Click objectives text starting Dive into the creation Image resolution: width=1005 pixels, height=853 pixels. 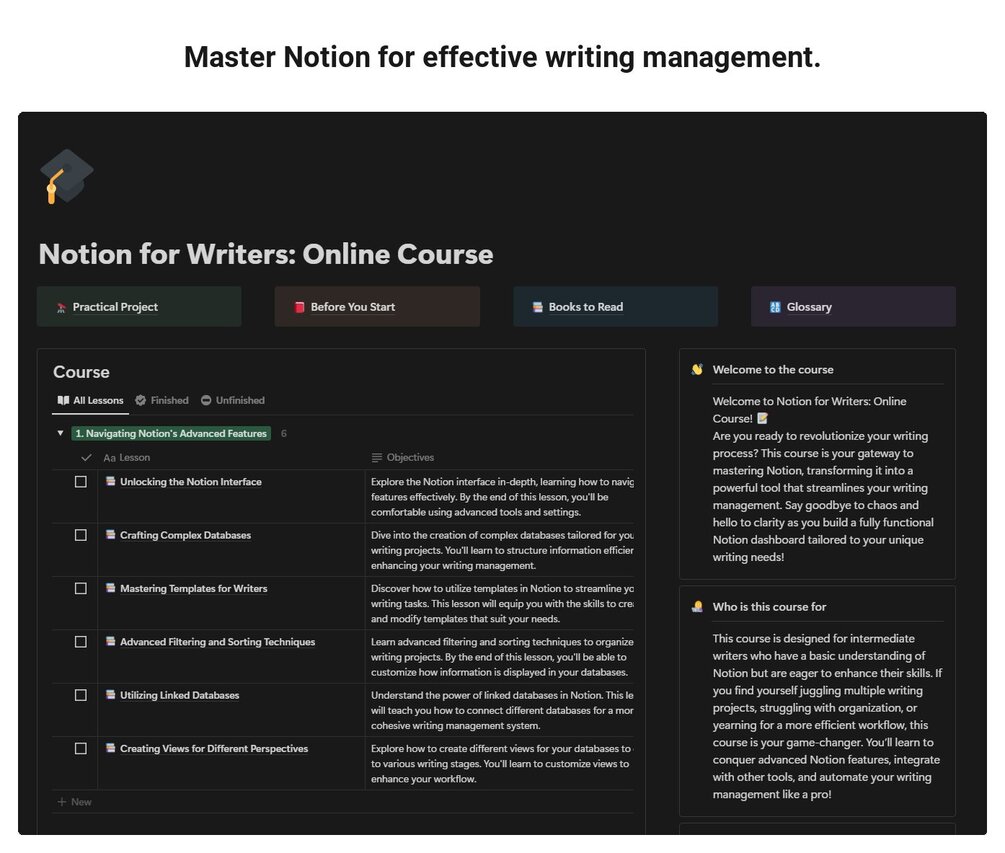tap(502, 550)
